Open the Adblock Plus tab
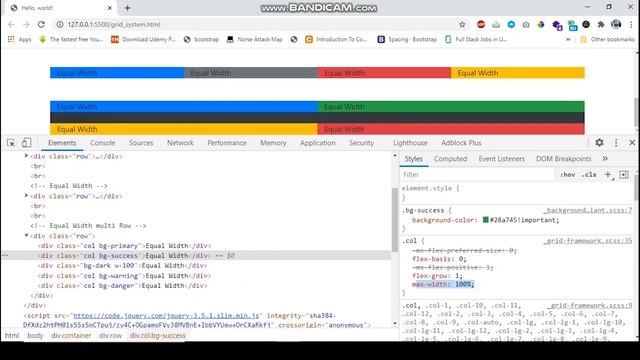 tap(461, 143)
